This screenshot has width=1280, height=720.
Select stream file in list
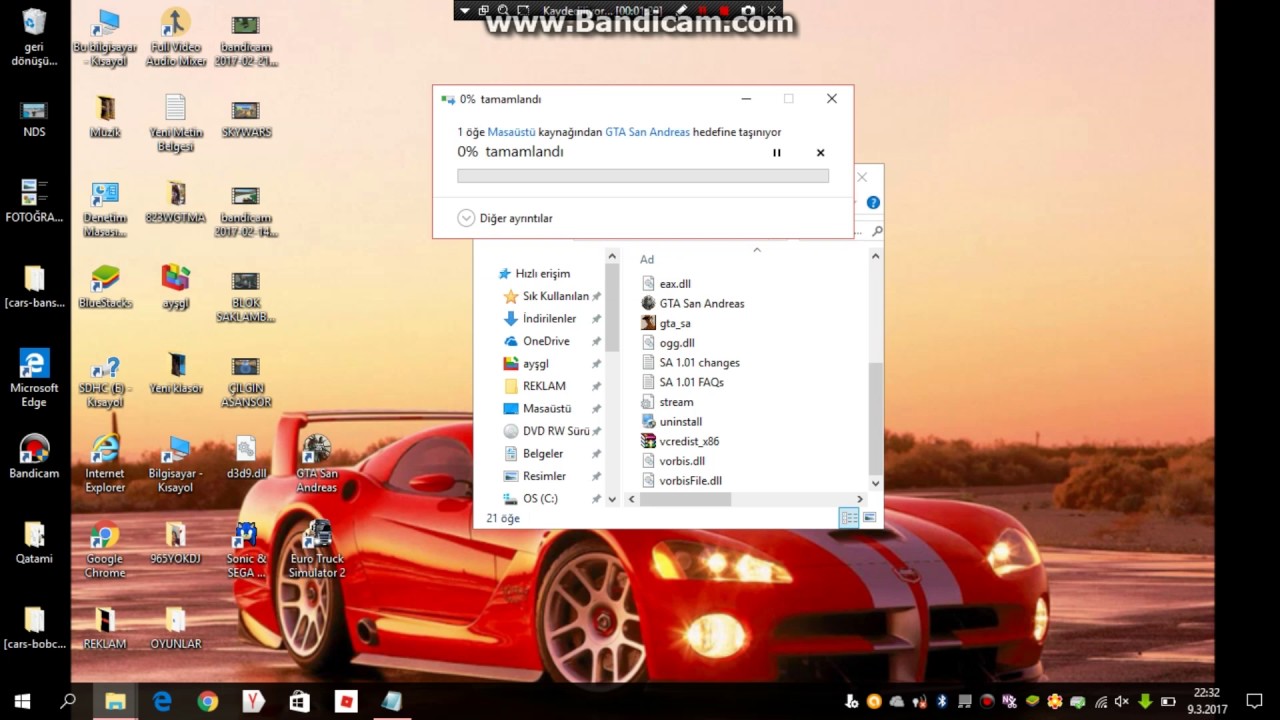tap(667, 402)
